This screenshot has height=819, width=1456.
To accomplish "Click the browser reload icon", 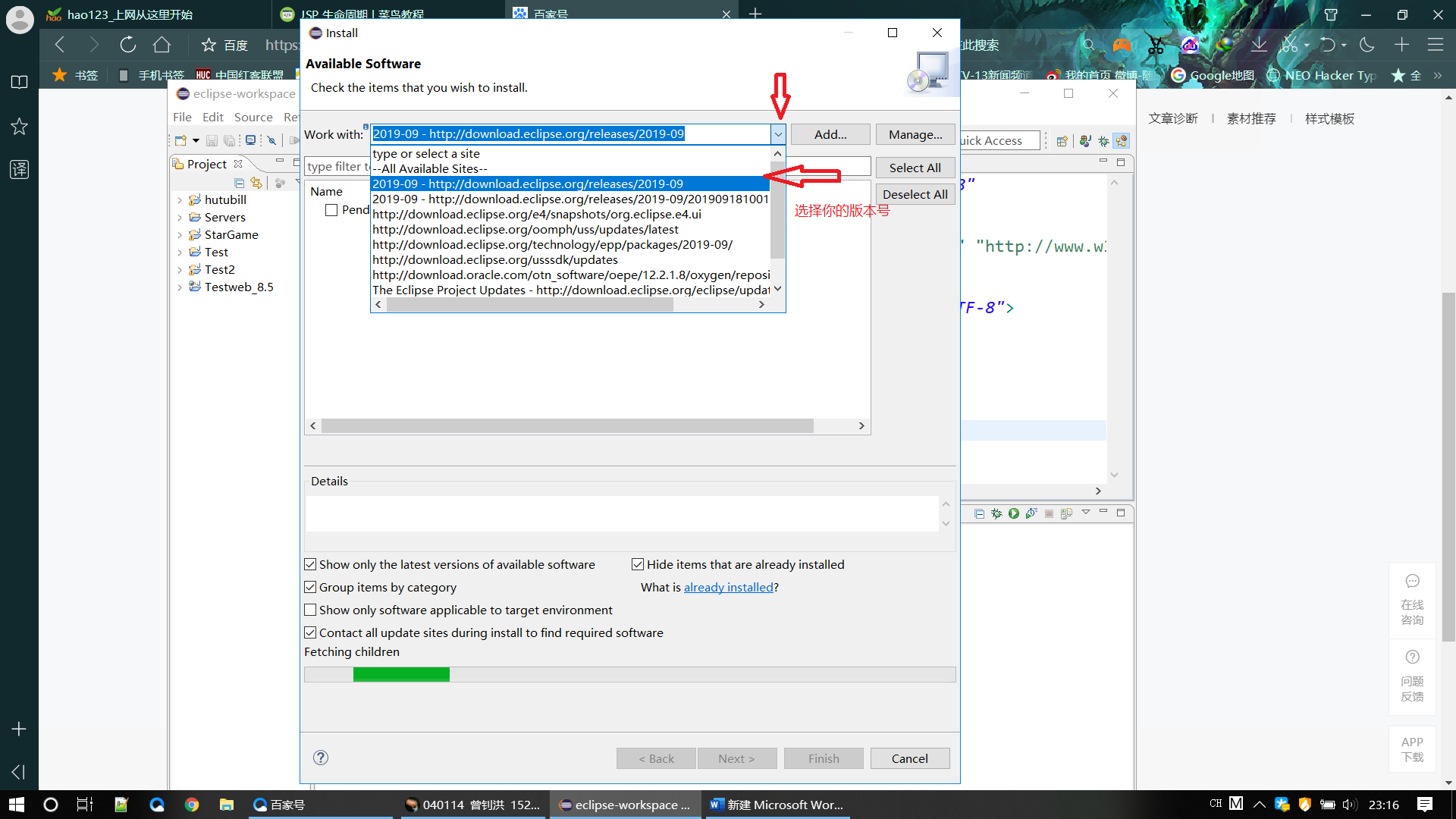I will [x=127, y=45].
